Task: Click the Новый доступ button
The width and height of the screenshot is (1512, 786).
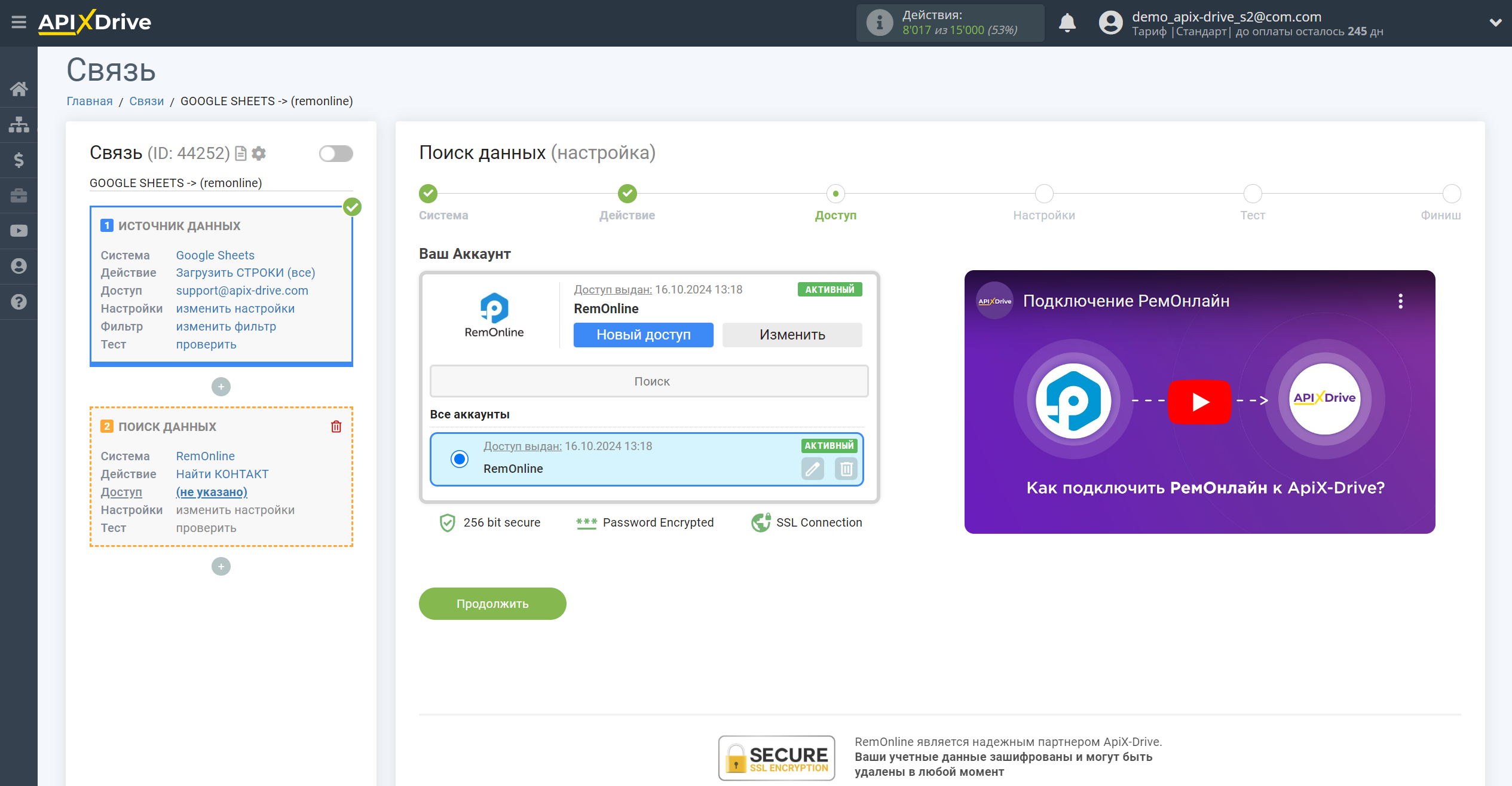Action: click(x=644, y=334)
